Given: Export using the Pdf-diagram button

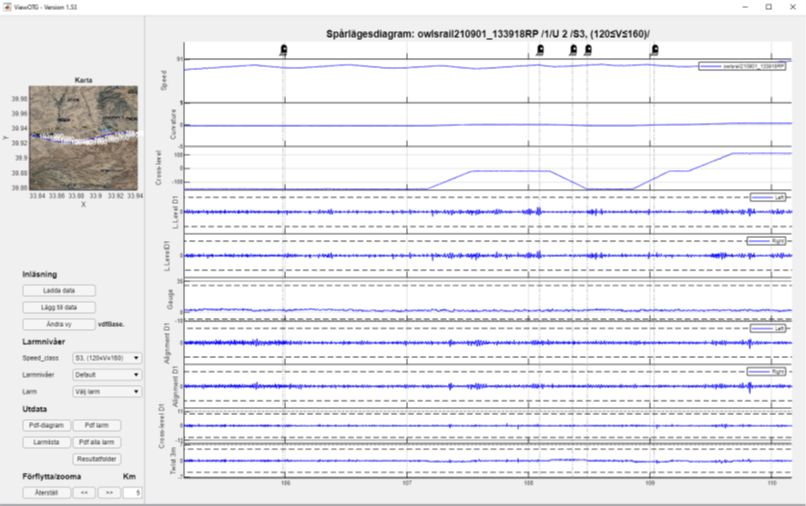Looking at the screenshot, I should [x=46, y=425].
